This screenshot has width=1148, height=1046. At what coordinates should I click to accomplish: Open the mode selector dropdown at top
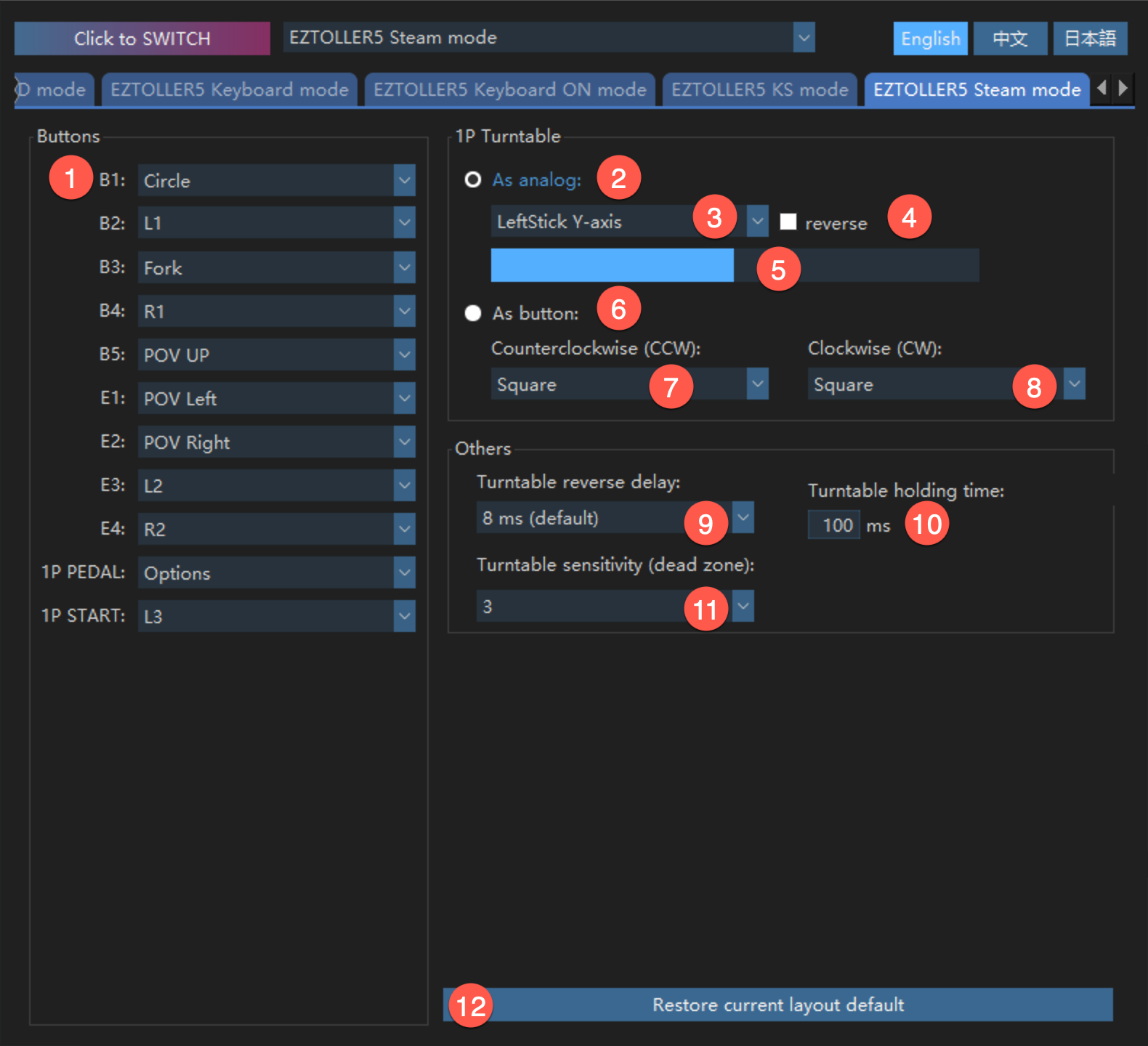[549, 38]
